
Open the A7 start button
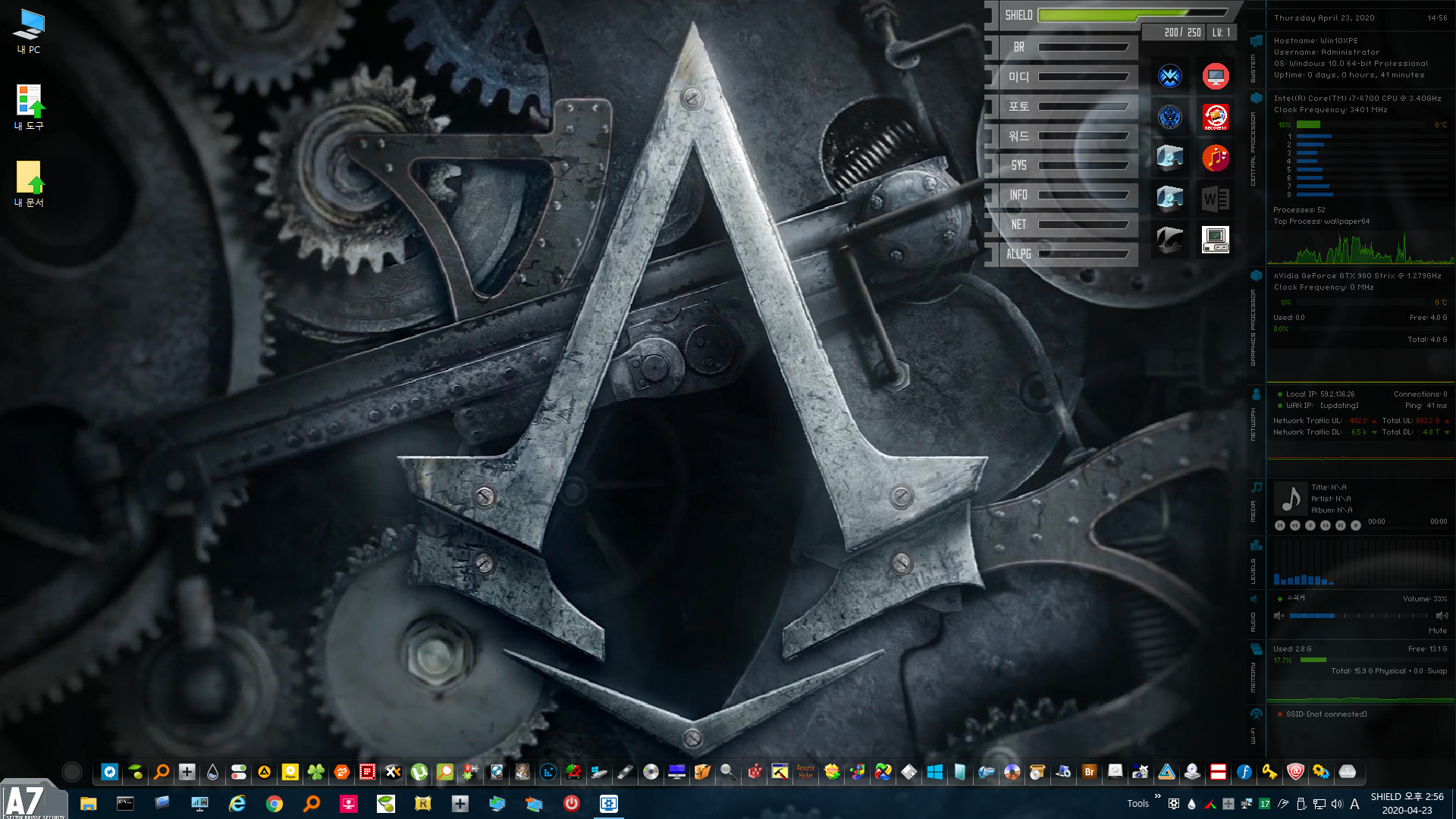coord(33,801)
